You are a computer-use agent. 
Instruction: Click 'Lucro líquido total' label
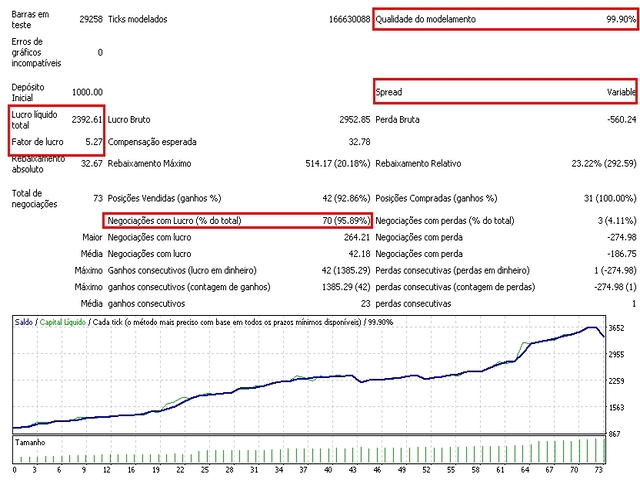pos(34,120)
